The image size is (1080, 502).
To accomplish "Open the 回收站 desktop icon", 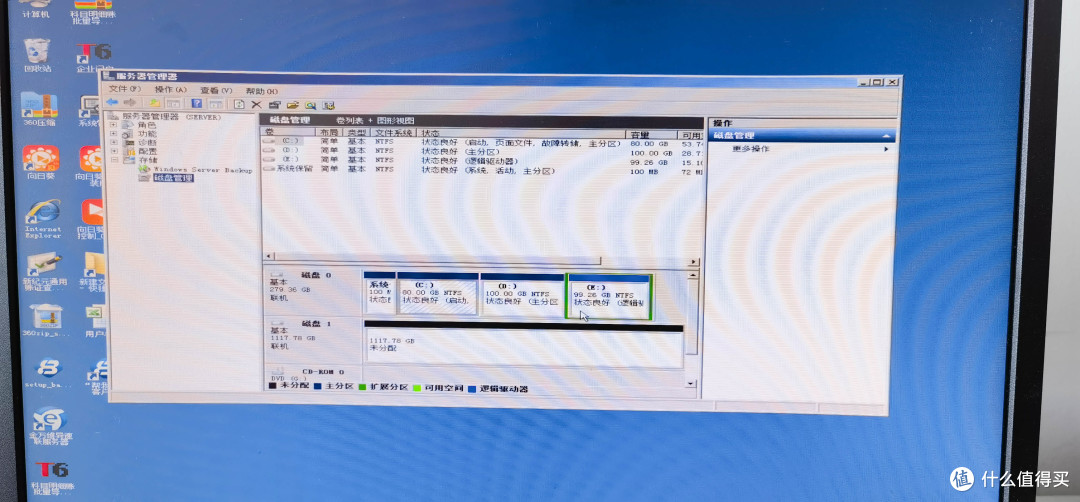I will 37,55.
